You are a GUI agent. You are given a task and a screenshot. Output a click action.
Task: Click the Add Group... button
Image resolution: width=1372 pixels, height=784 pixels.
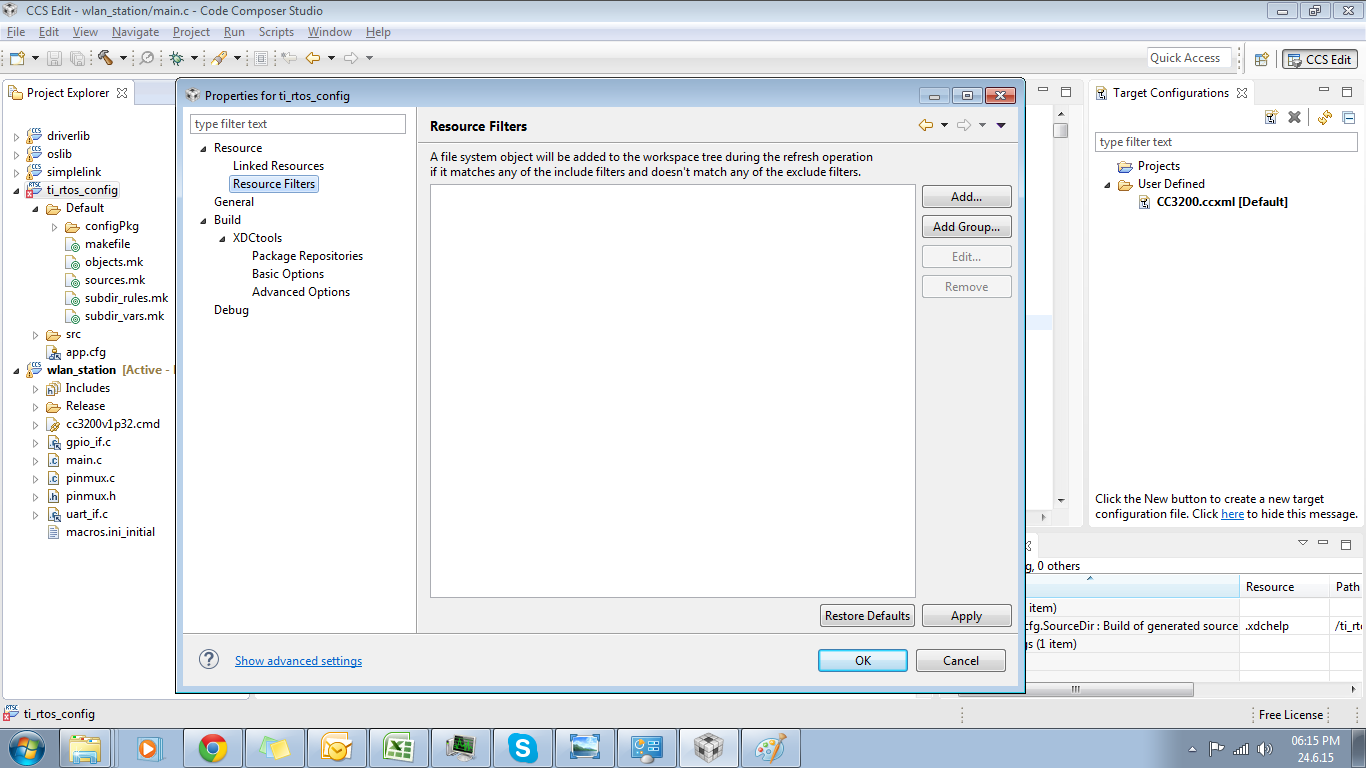coord(966,227)
